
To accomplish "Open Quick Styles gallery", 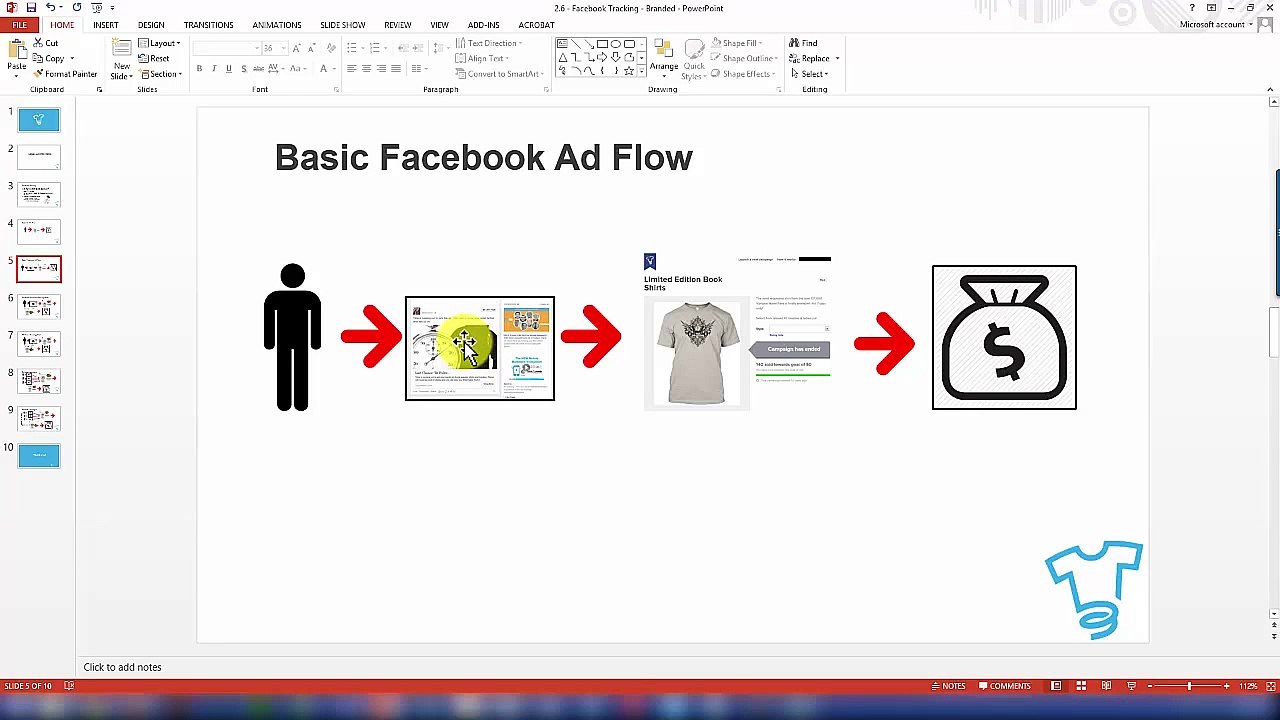I will [x=693, y=60].
